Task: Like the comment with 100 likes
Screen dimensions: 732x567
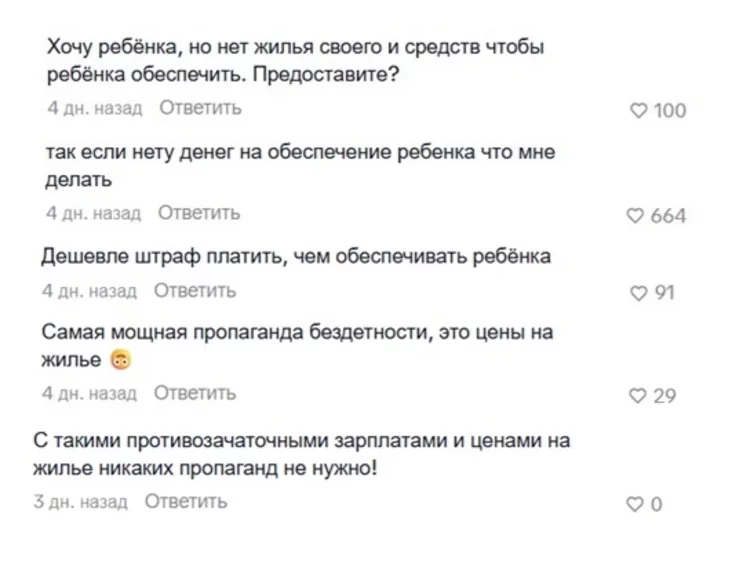Action: point(638,110)
